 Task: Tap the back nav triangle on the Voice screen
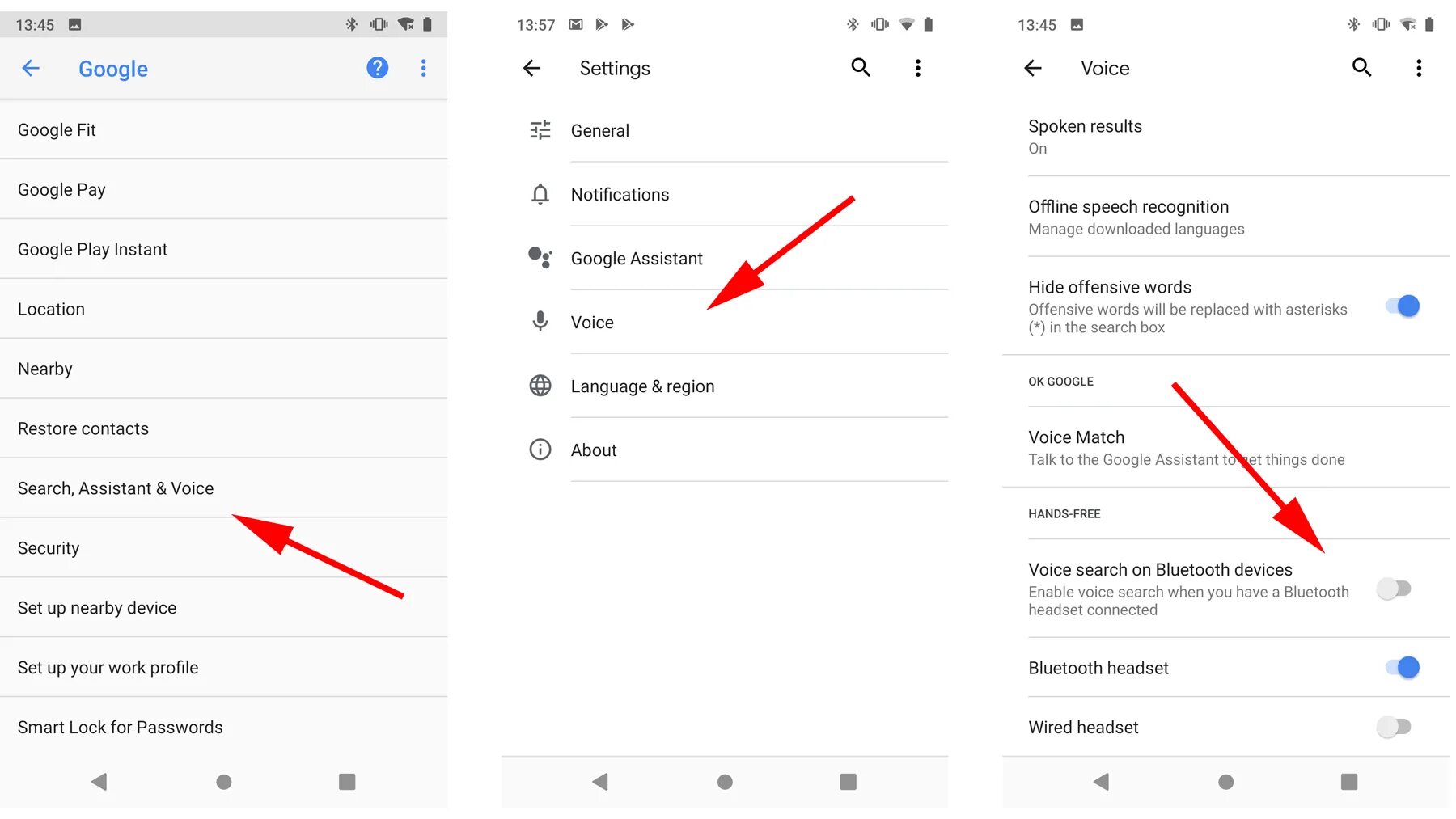click(1102, 782)
